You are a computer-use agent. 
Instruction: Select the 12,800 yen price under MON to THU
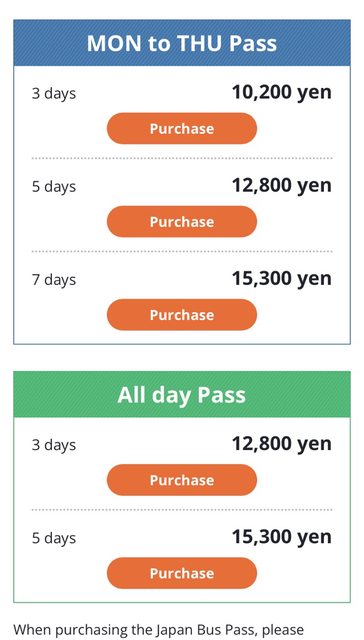coord(282,186)
